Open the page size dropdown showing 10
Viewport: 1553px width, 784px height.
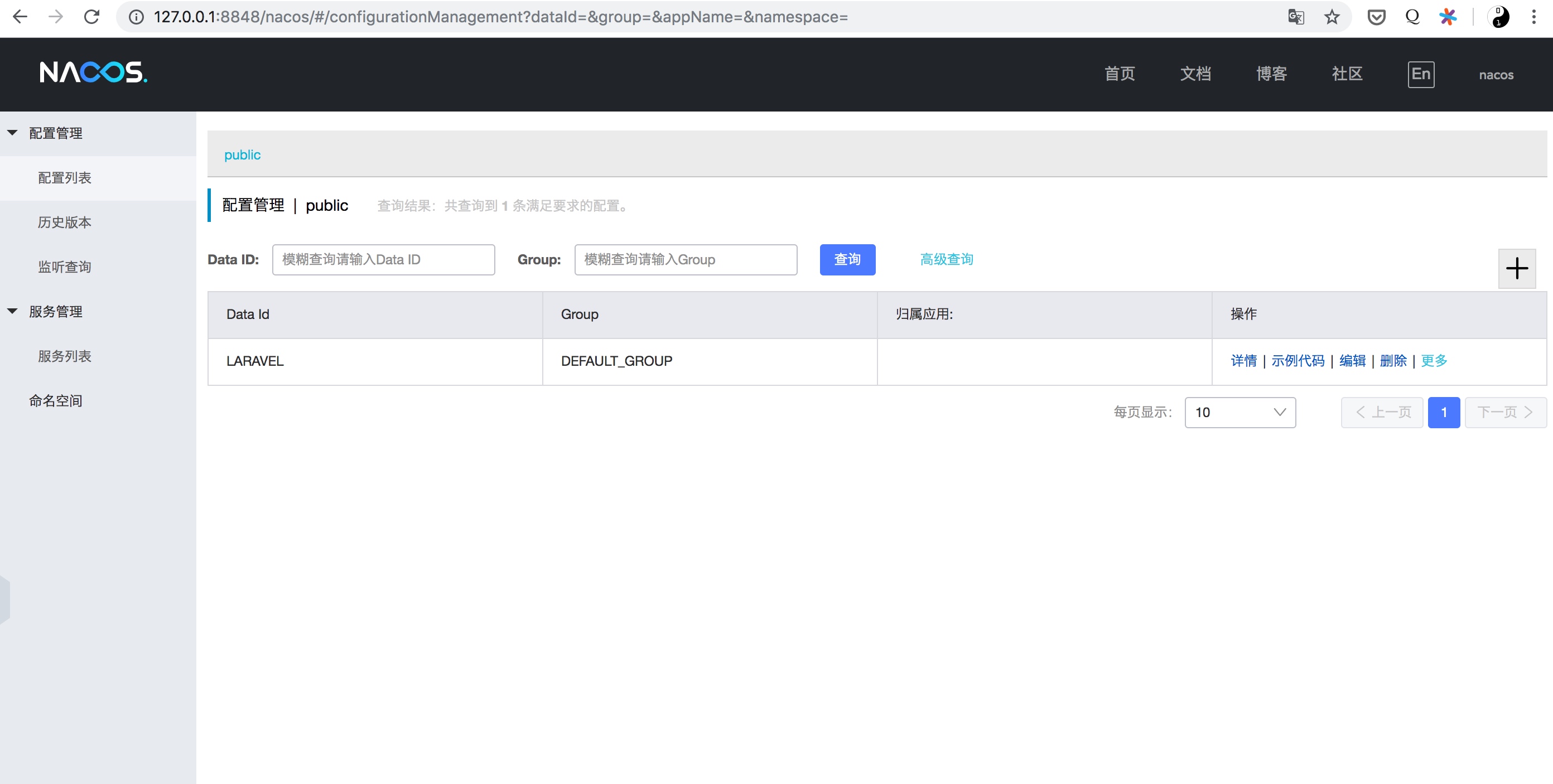tap(1239, 412)
